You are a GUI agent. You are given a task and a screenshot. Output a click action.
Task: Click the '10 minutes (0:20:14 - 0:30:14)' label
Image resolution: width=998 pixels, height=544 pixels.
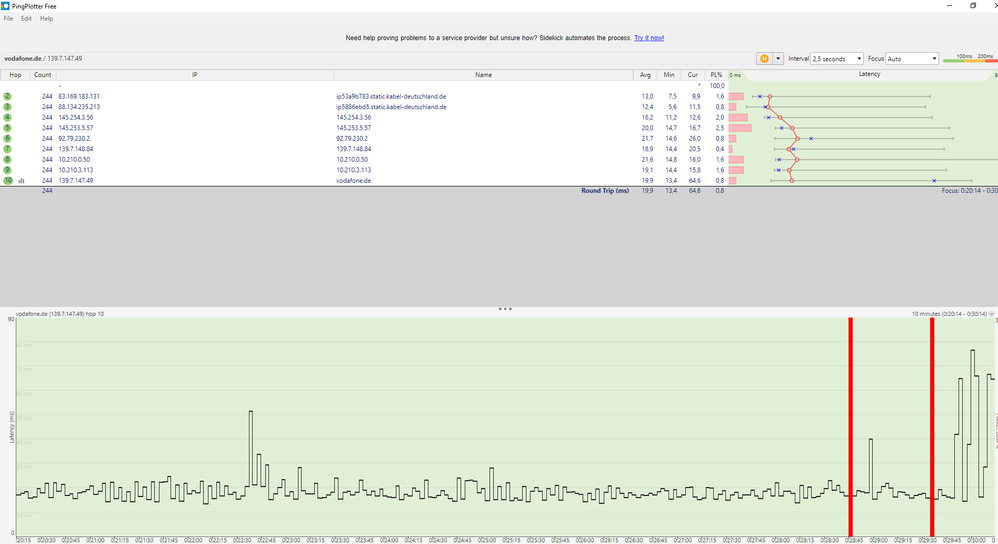[x=949, y=314]
